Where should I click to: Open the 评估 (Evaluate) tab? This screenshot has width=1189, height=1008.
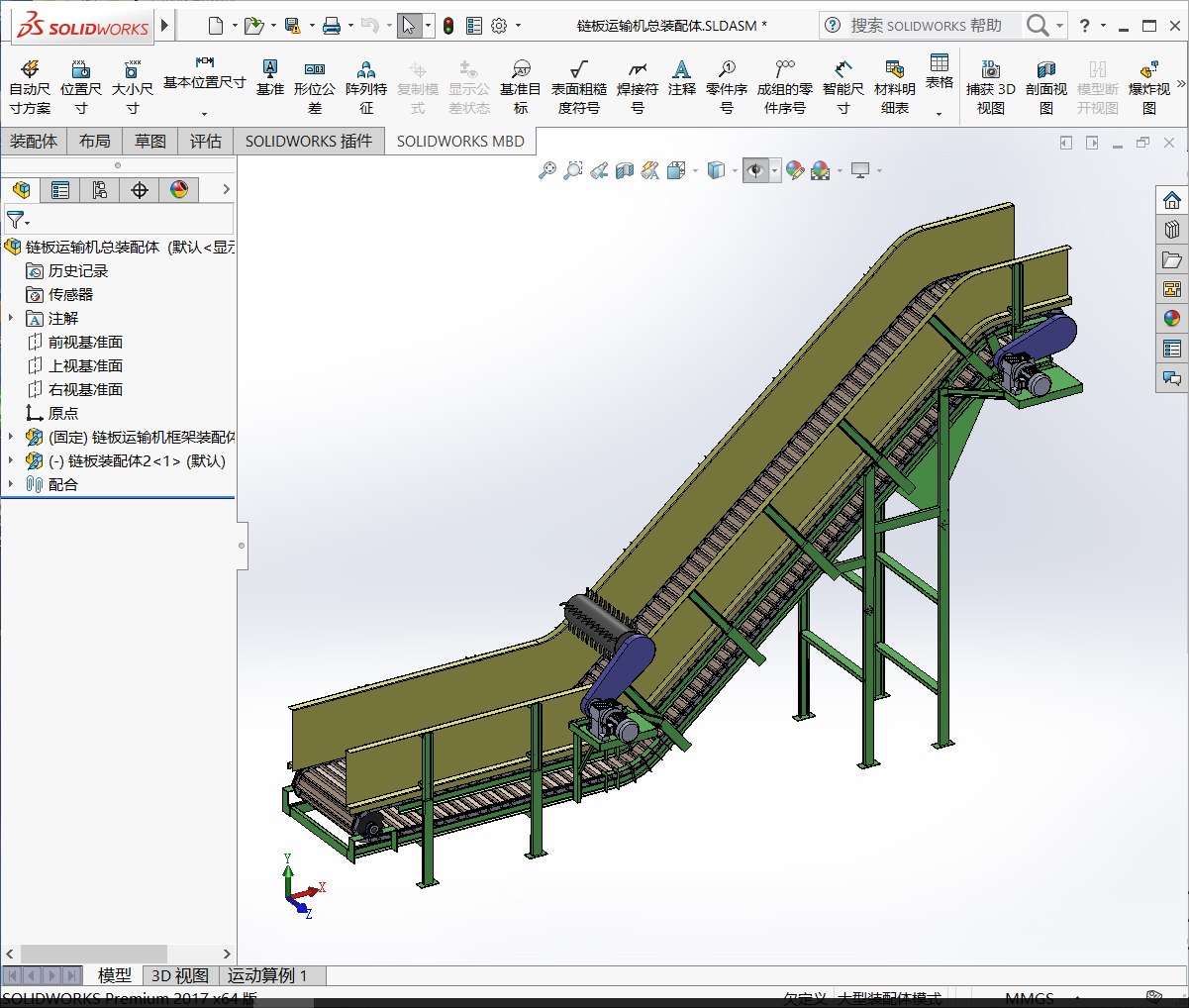[x=206, y=141]
